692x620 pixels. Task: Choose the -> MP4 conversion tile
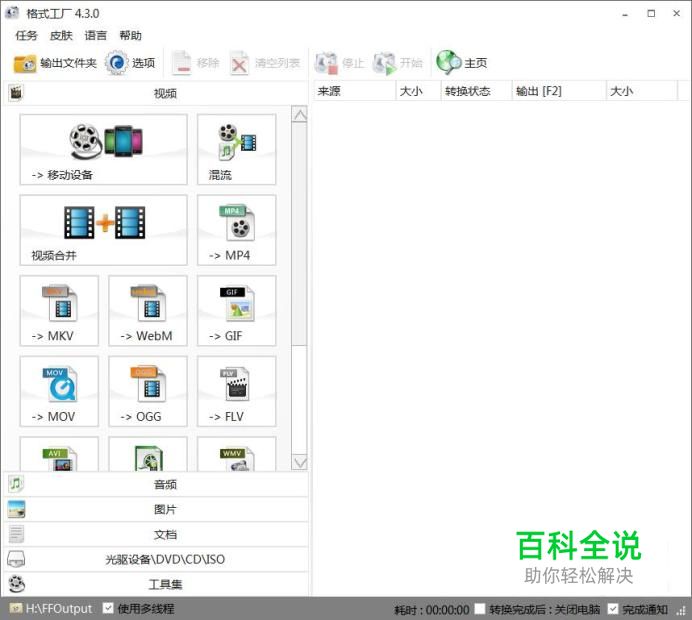(x=237, y=230)
